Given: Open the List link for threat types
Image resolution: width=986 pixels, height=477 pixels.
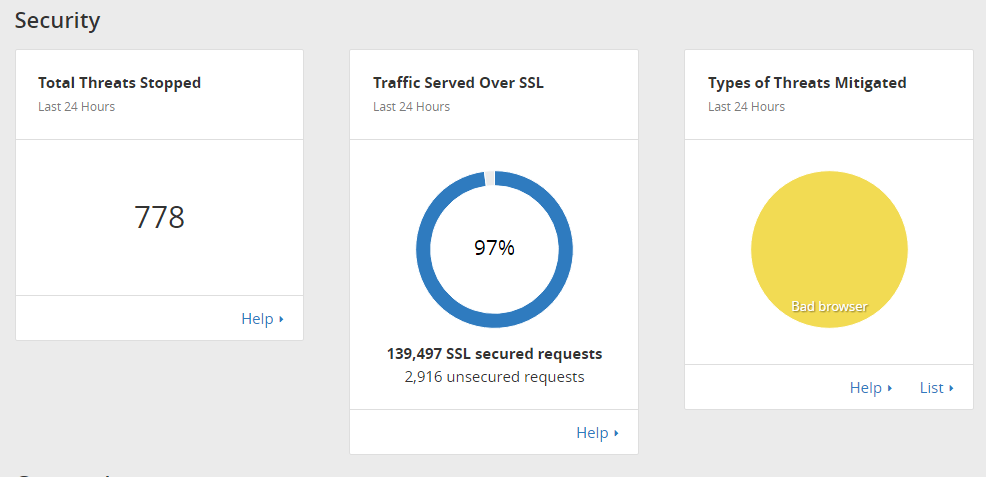Looking at the screenshot, I should pyautogui.click(x=931, y=388).
